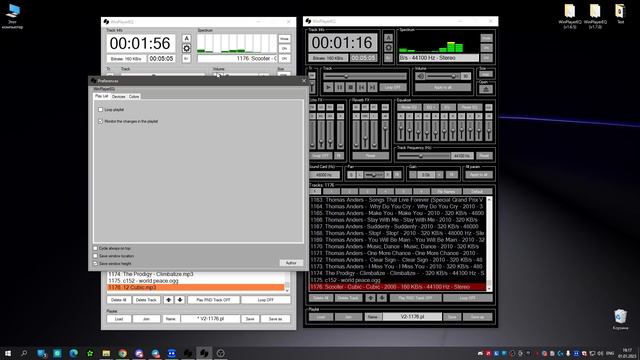Image resolution: width=640 pixels, height=360 pixels.
Task: Pause playback in the dark player
Action: click(x=339, y=87)
